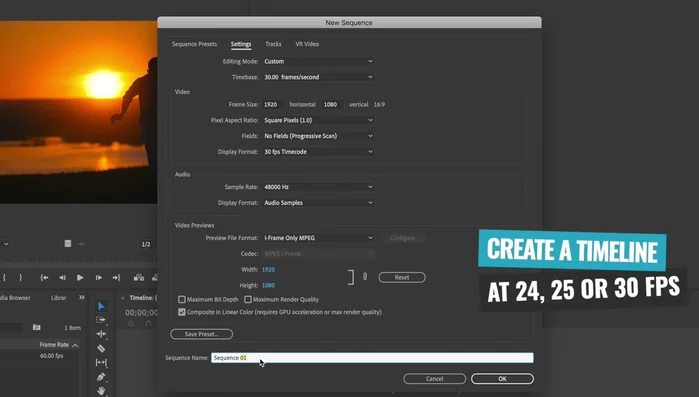Screen dimensions: 699x397
Task: Switch to Tracks tab
Action: click(273, 44)
